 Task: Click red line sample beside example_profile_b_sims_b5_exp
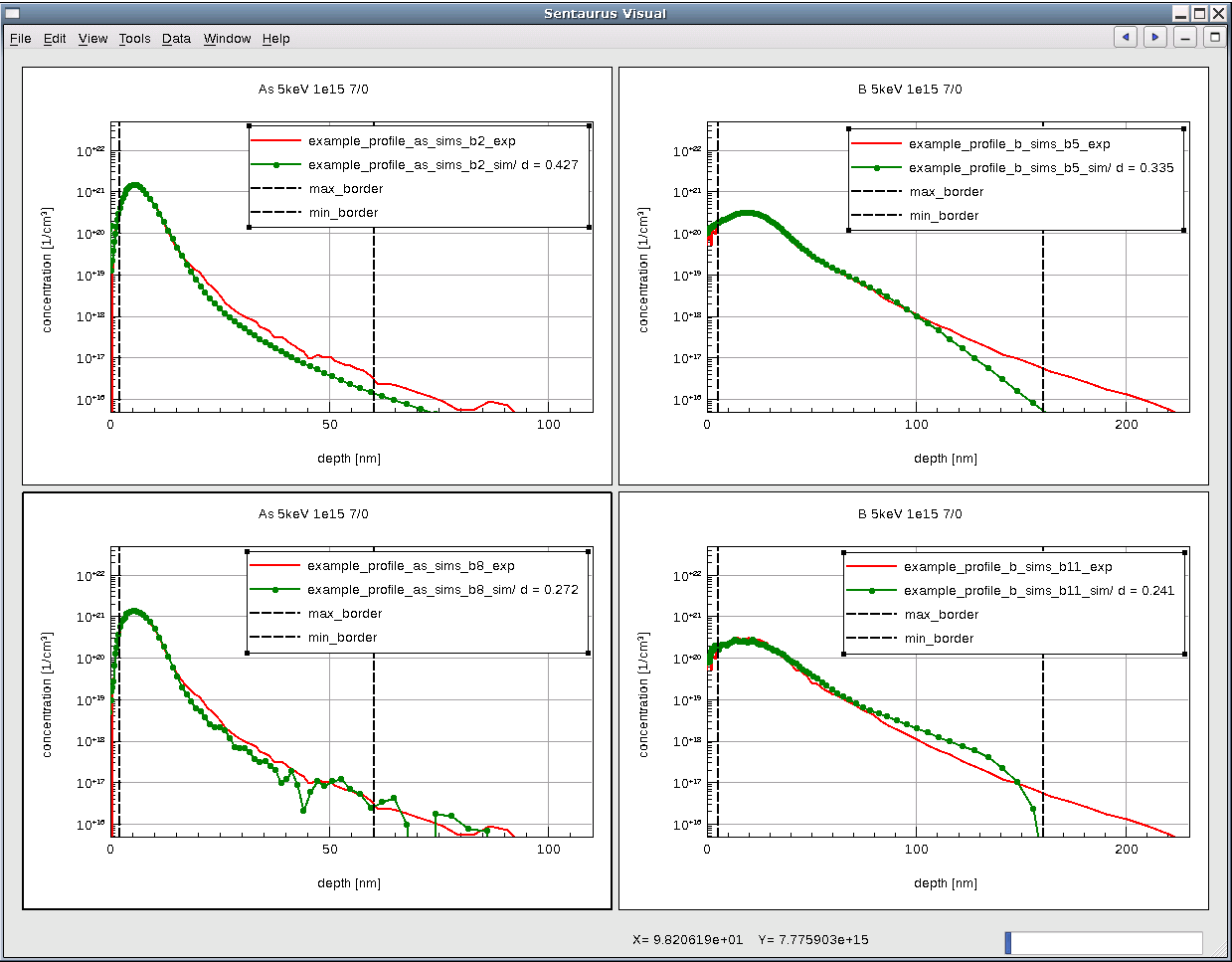(x=876, y=144)
